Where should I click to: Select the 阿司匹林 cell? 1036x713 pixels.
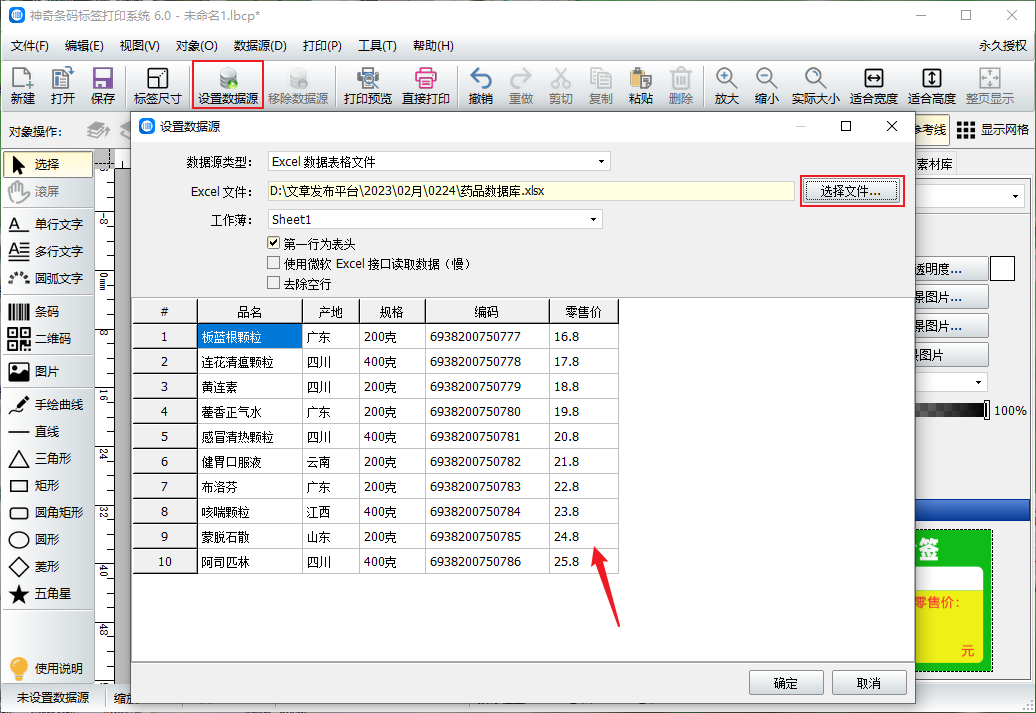point(250,562)
